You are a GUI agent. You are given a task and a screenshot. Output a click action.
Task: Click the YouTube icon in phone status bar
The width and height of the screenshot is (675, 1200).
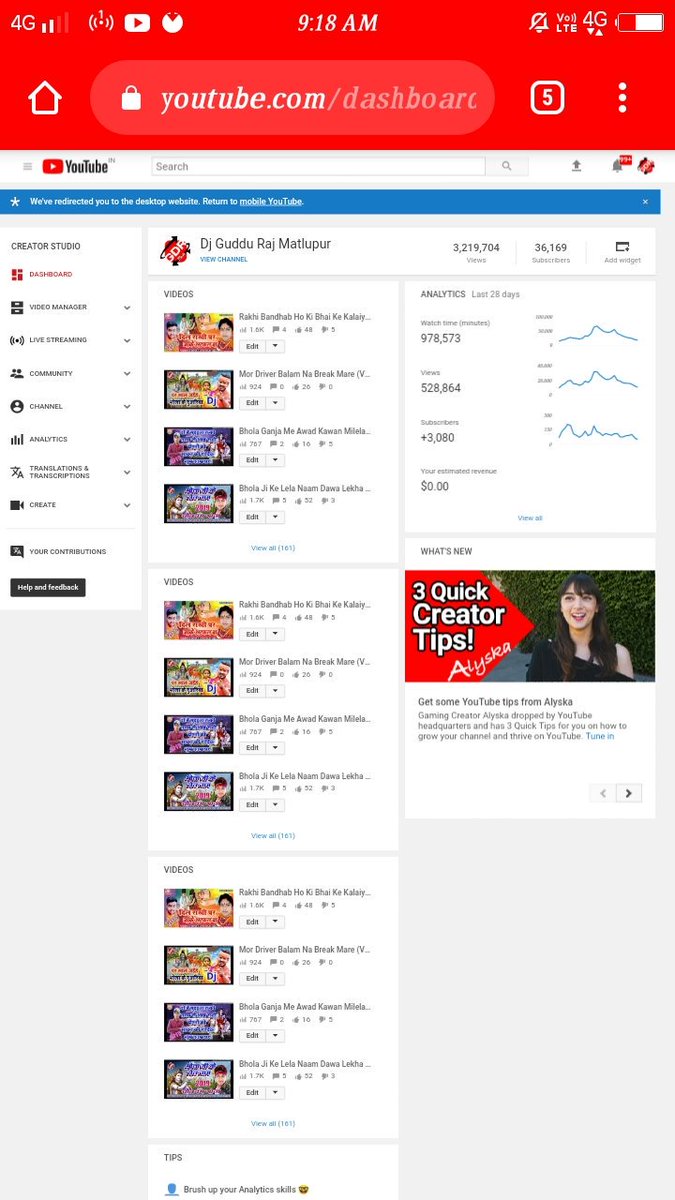138,22
